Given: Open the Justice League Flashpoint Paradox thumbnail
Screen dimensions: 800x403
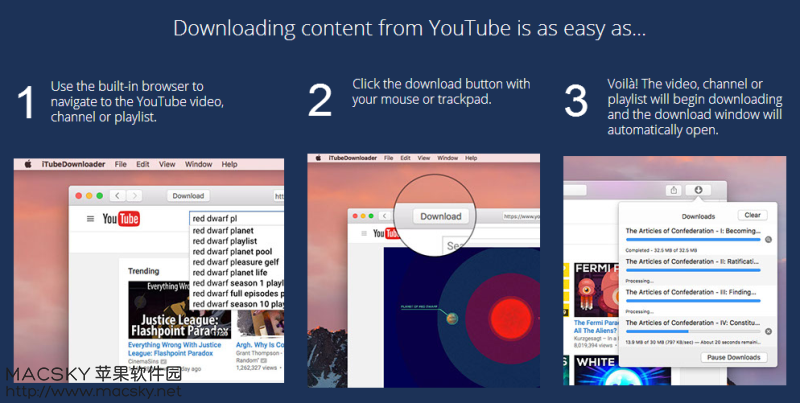Looking at the screenshot, I should tap(179, 310).
